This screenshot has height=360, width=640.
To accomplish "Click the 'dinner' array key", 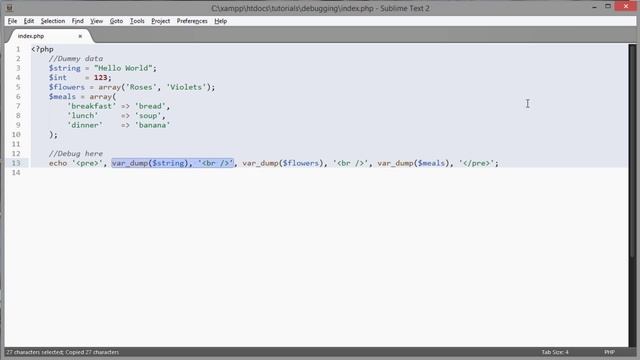I will pyautogui.click(x=85, y=125).
